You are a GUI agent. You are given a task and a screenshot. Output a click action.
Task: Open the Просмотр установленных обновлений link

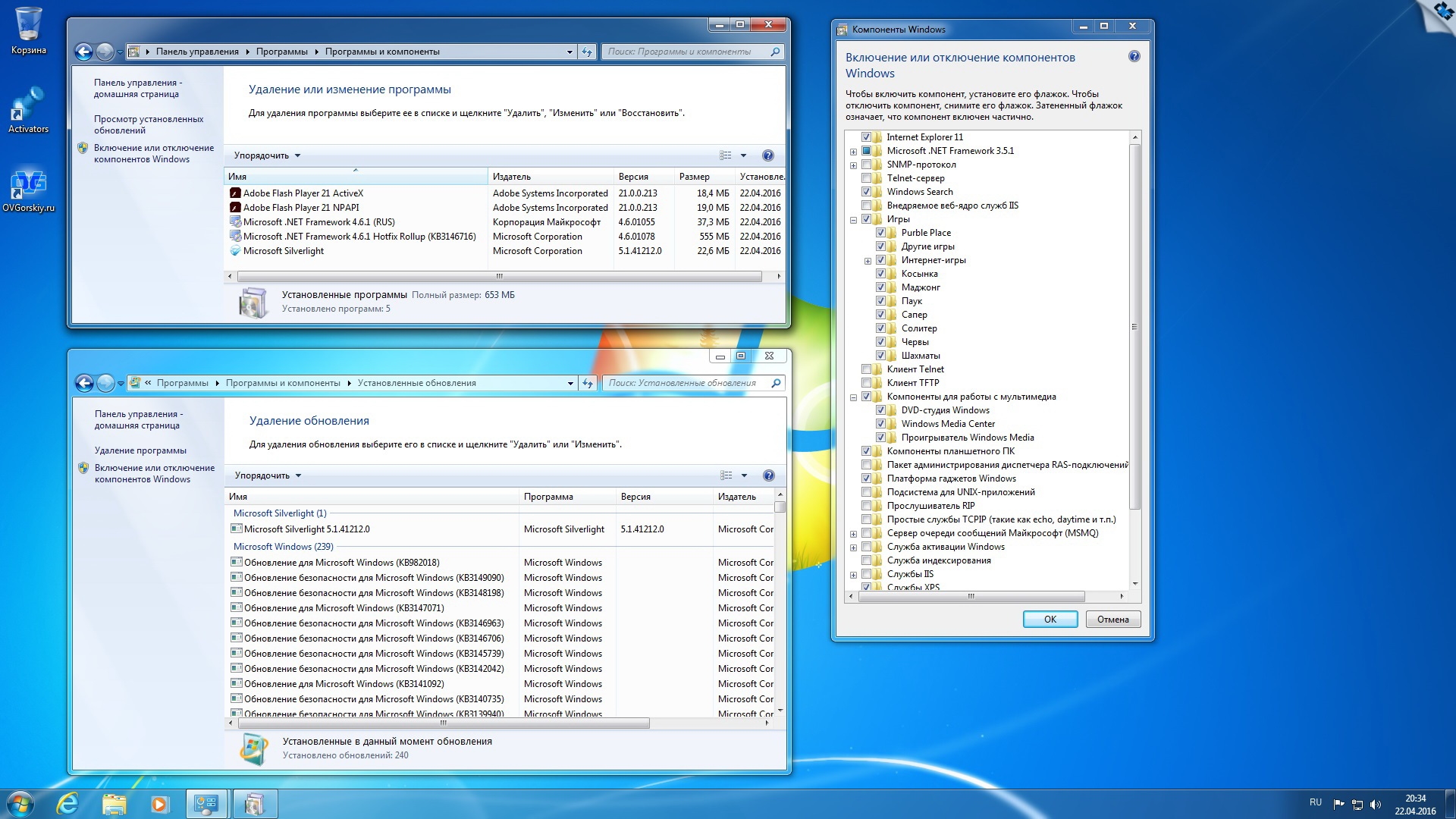(149, 124)
